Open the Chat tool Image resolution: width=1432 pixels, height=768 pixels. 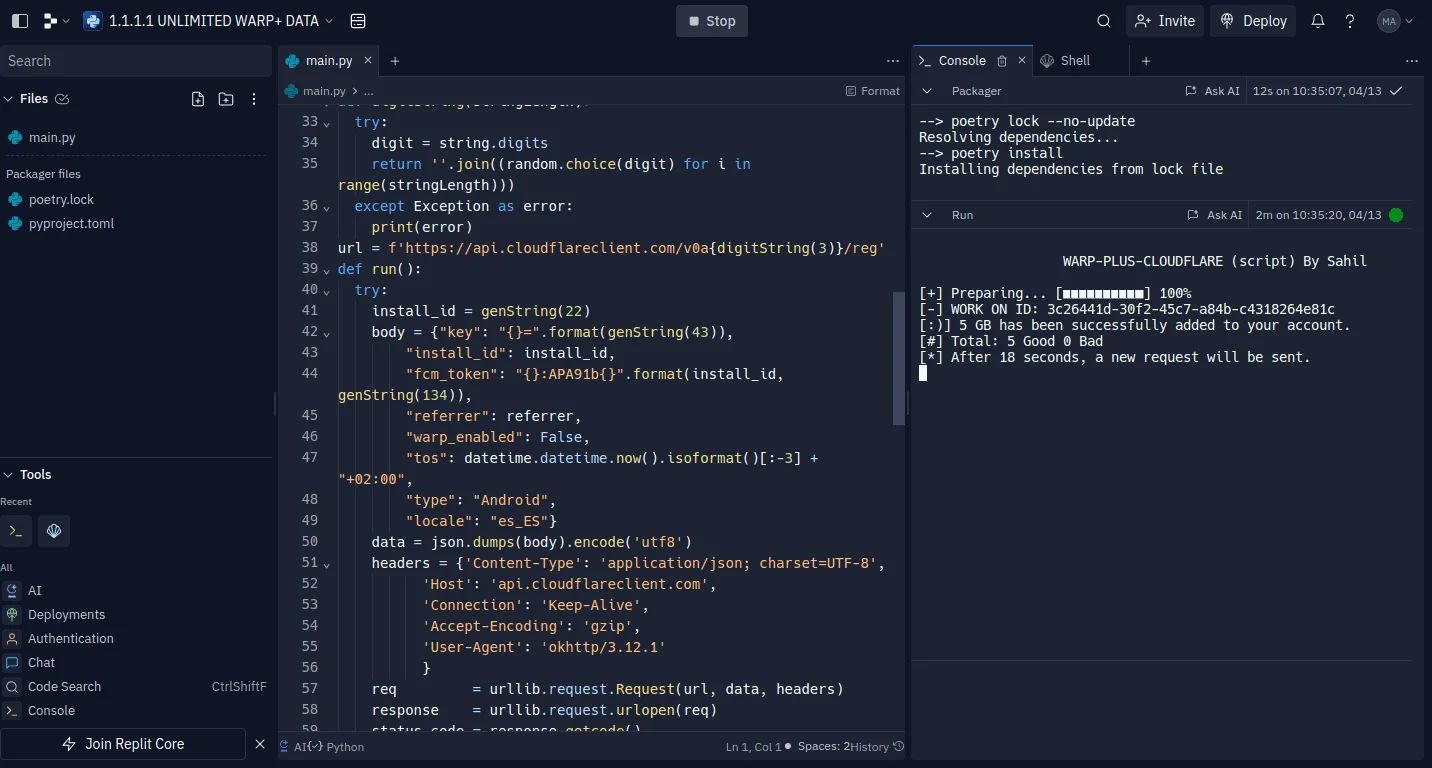(x=136, y=663)
